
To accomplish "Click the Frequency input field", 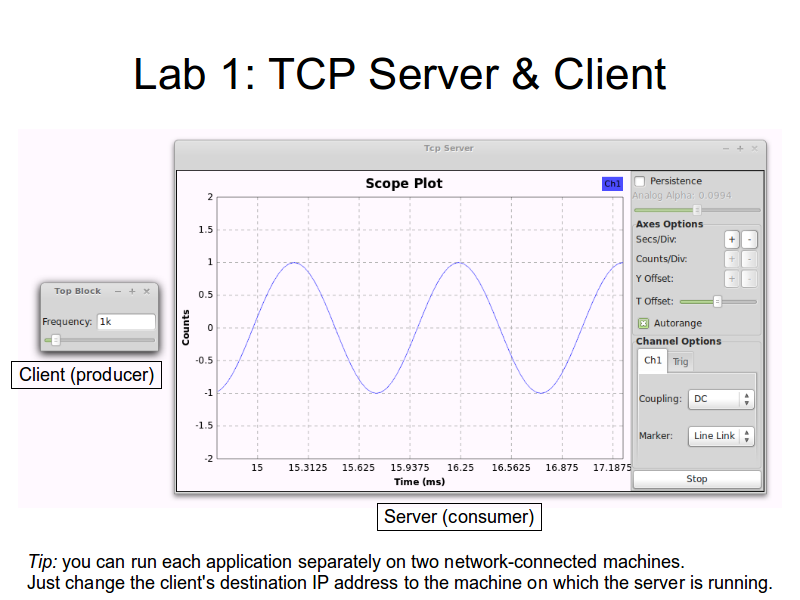I will (125, 322).
